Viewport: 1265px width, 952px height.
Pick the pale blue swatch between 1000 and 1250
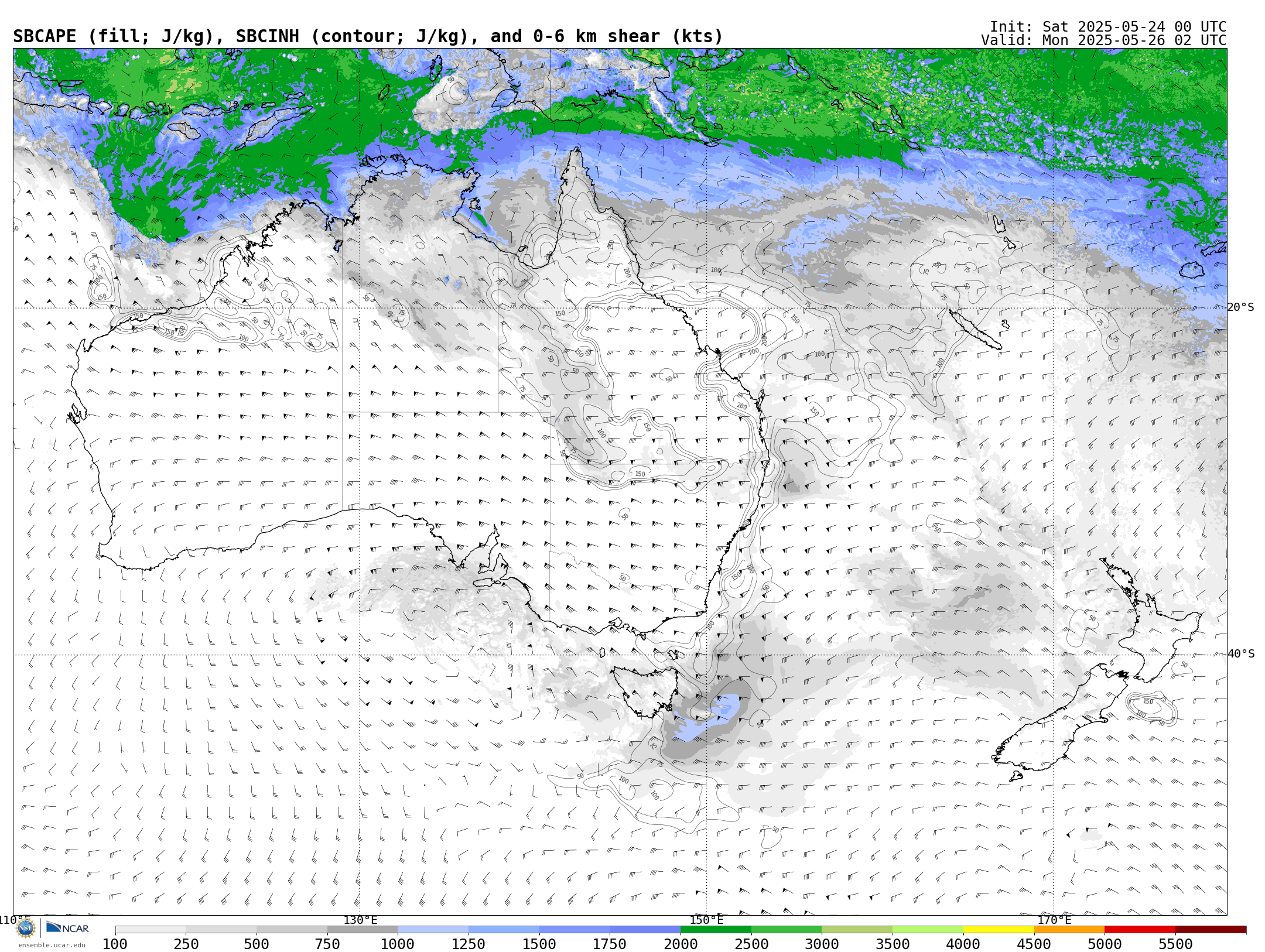coord(433,930)
